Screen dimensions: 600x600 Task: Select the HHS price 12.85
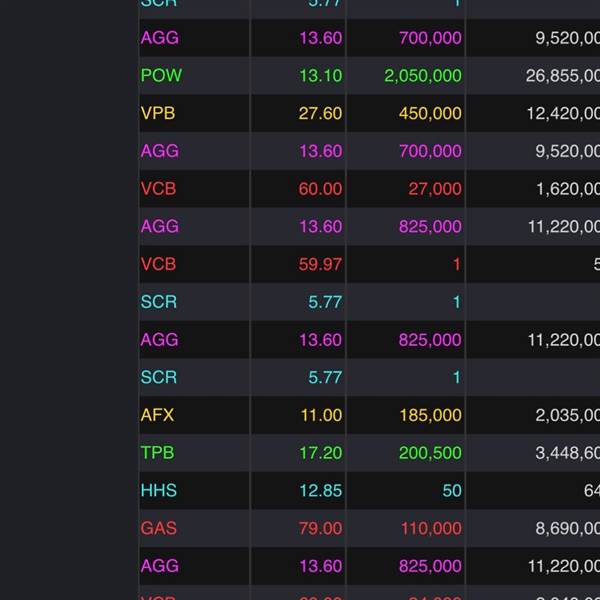pos(320,490)
